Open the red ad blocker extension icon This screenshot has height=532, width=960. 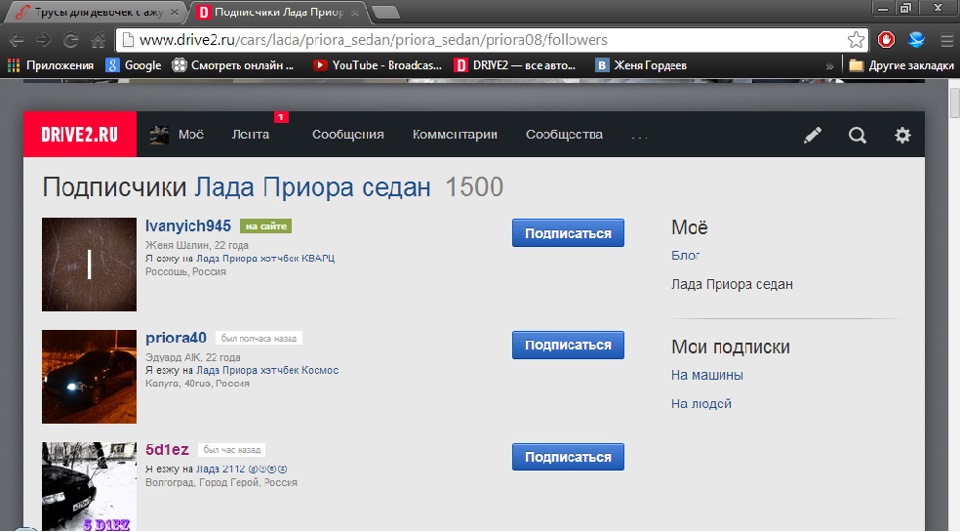pyautogui.click(x=886, y=40)
